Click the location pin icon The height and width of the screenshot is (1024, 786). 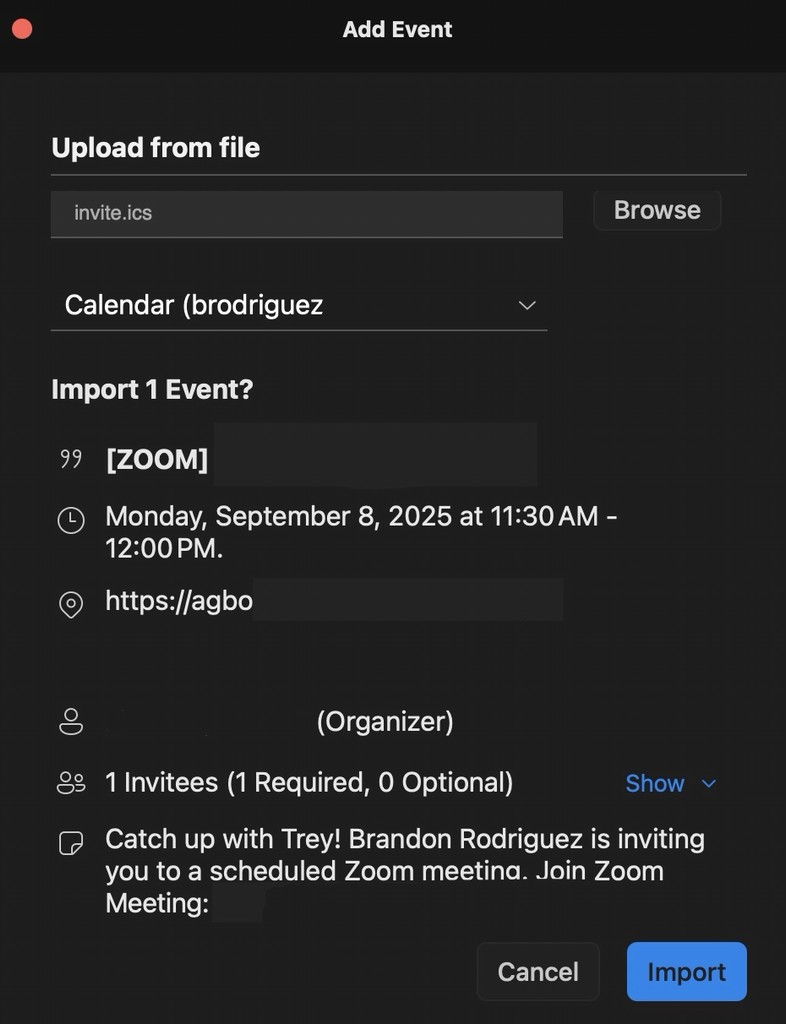[x=71, y=604]
